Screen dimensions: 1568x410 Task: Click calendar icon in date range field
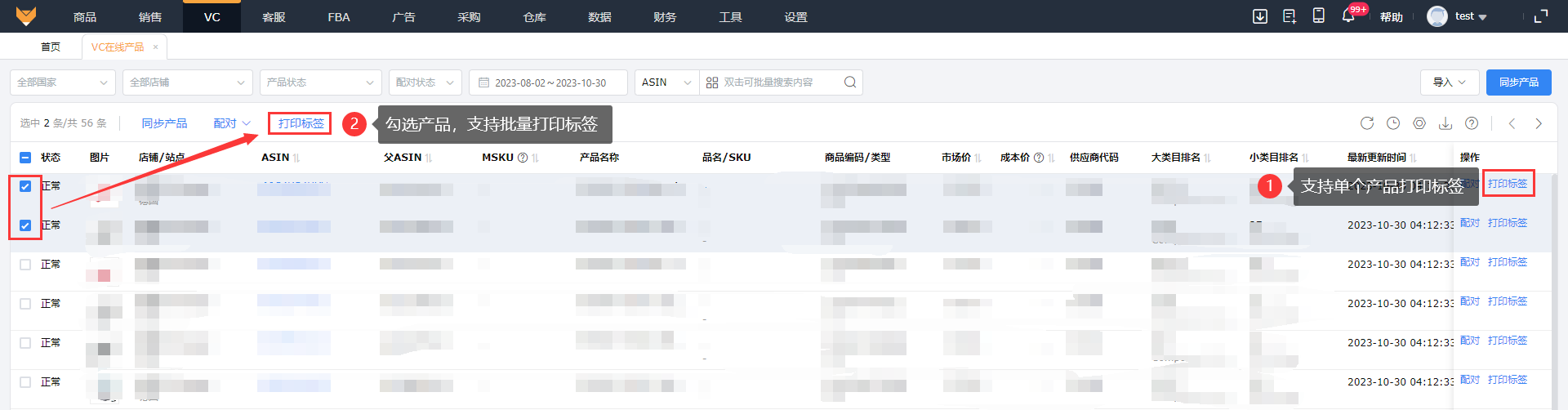tap(484, 82)
